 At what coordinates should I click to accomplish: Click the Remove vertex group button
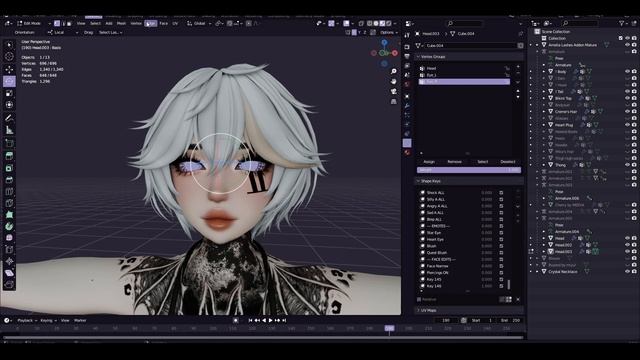pos(454,162)
